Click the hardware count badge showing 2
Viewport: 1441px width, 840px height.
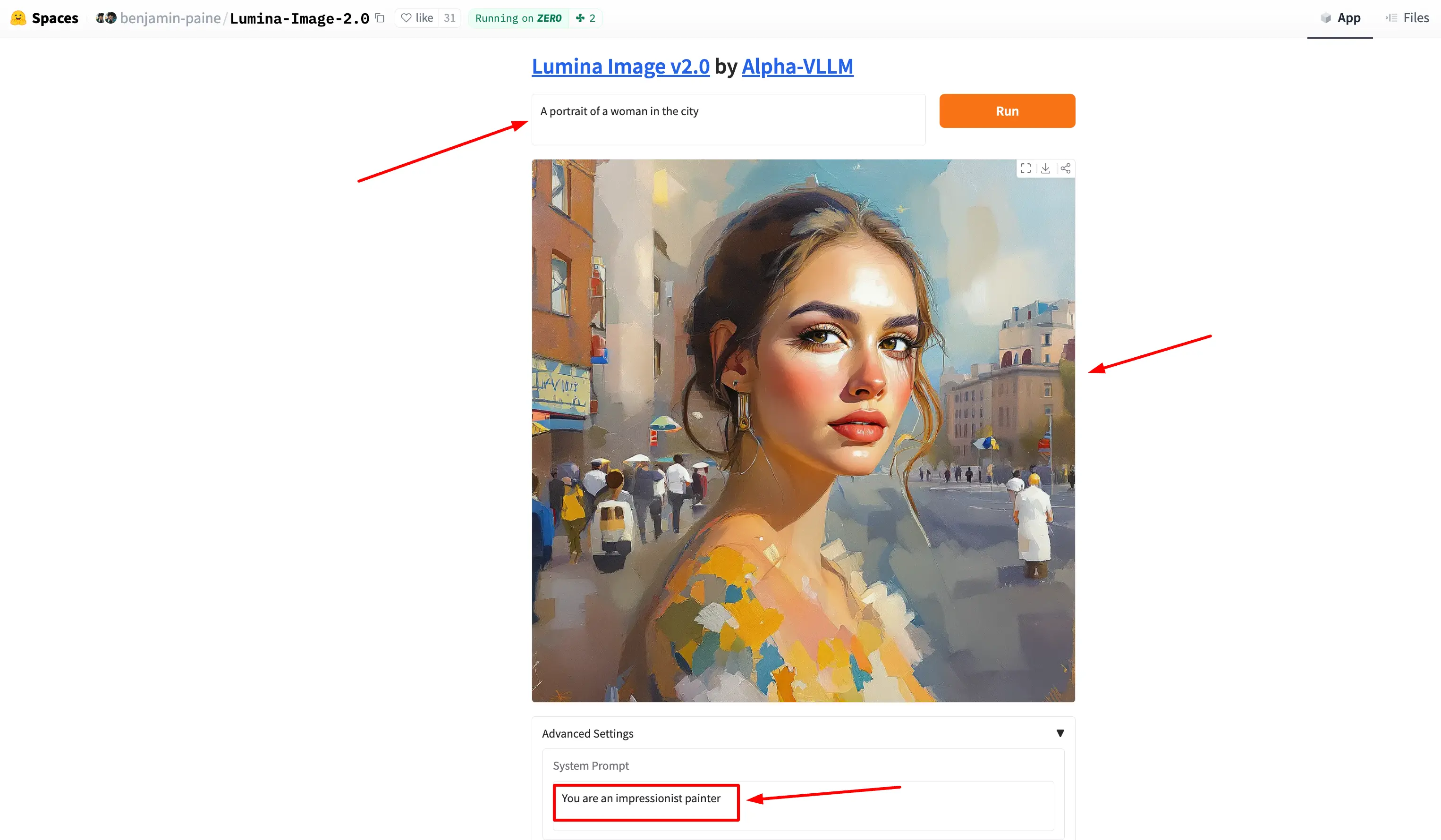point(585,18)
